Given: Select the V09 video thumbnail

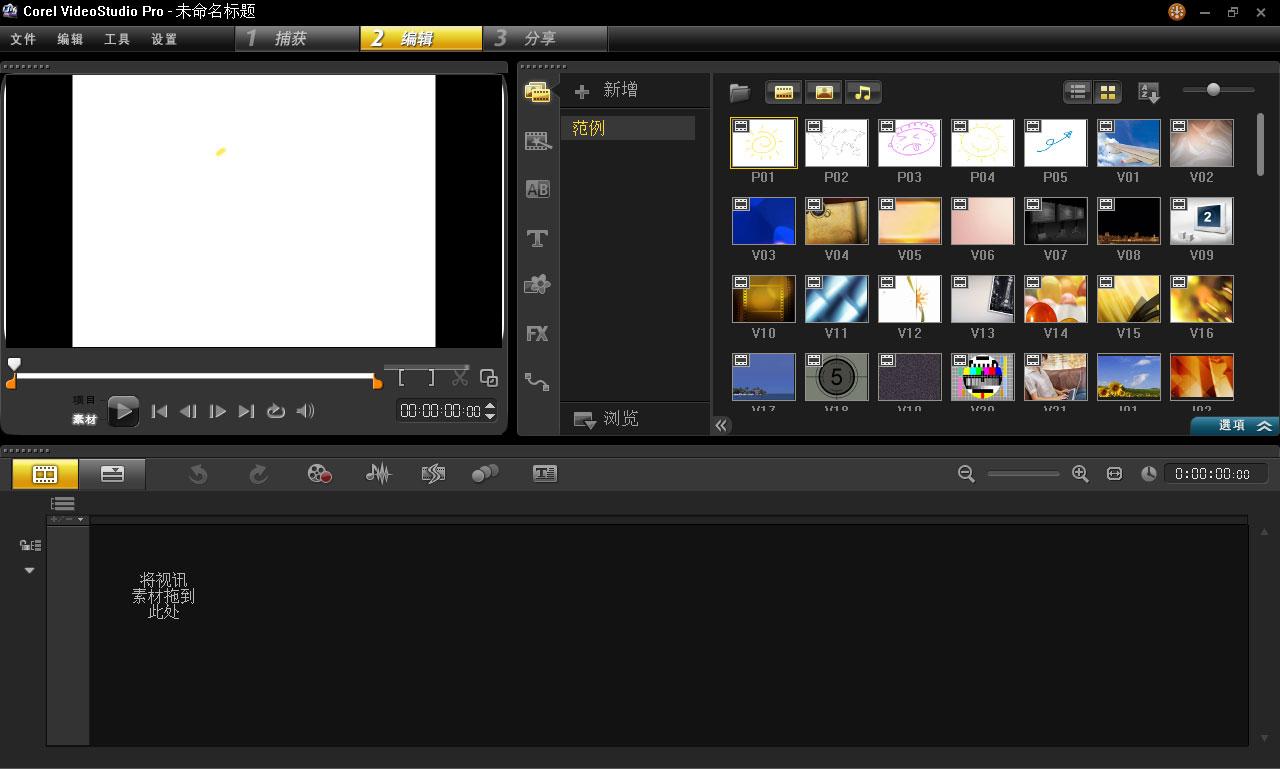Looking at the screenshot, I should 1201,221.
